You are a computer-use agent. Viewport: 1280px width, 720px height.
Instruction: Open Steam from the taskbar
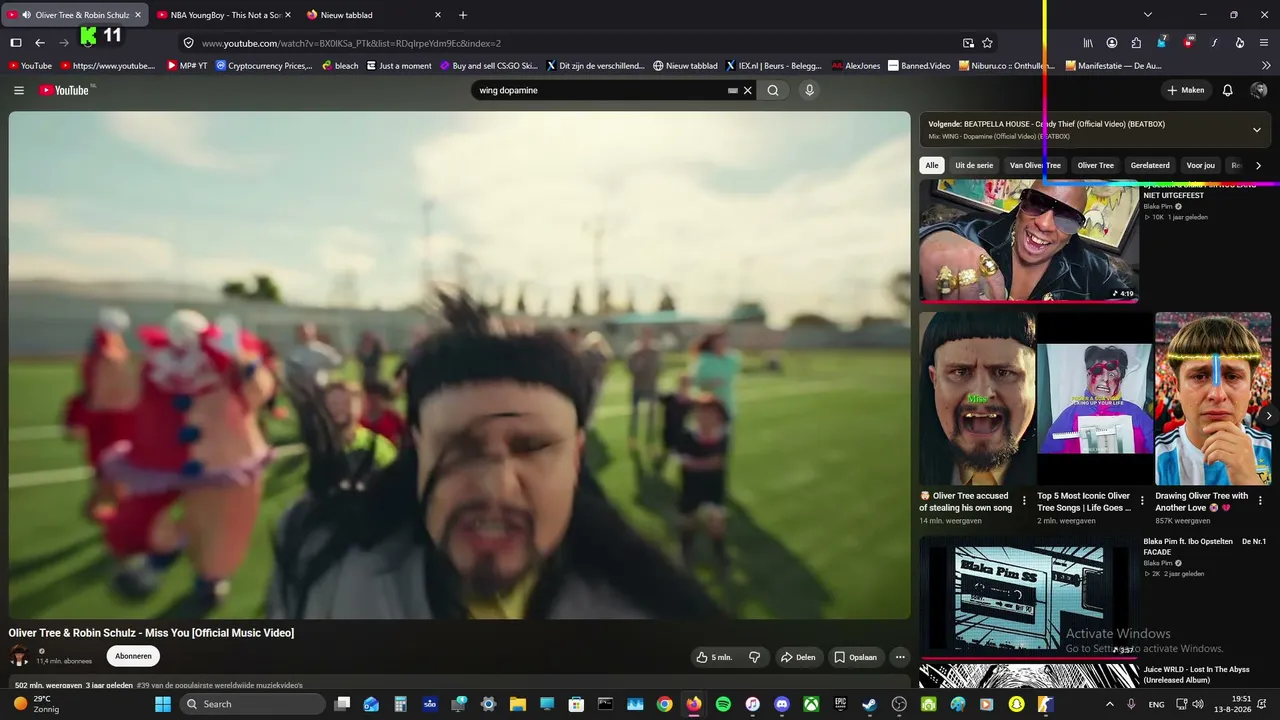[869, 704]
